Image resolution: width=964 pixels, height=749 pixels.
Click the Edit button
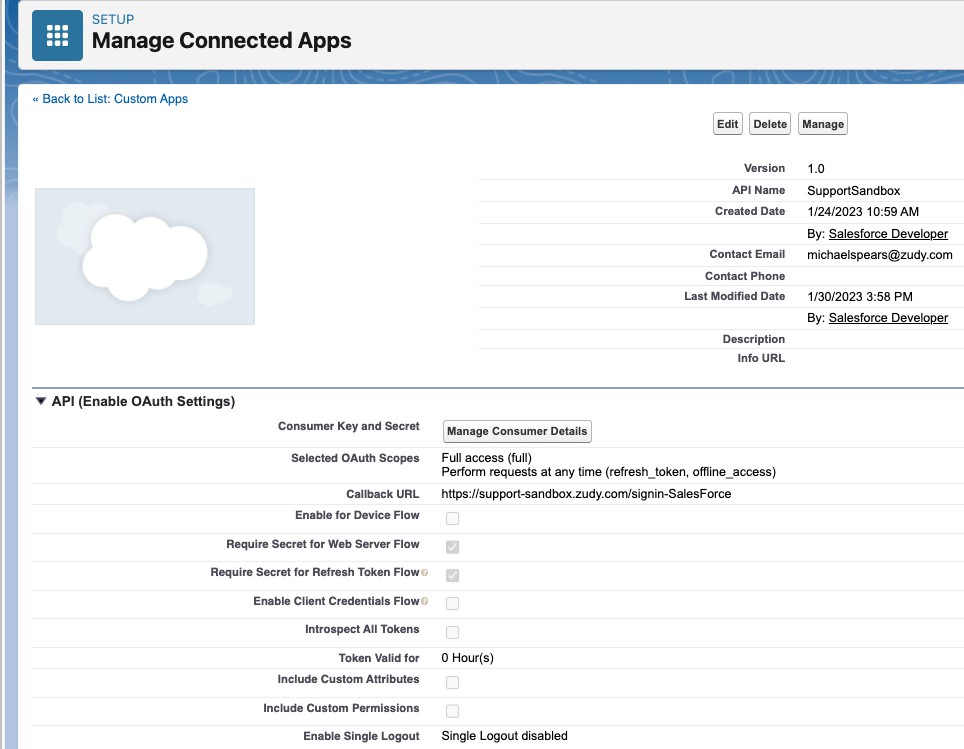point(727,123)
